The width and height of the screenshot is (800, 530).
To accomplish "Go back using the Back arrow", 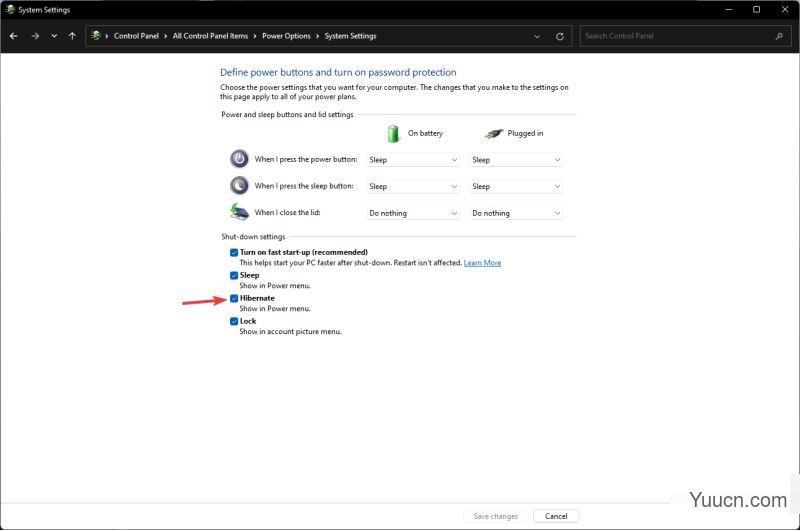I will [14, 36].
